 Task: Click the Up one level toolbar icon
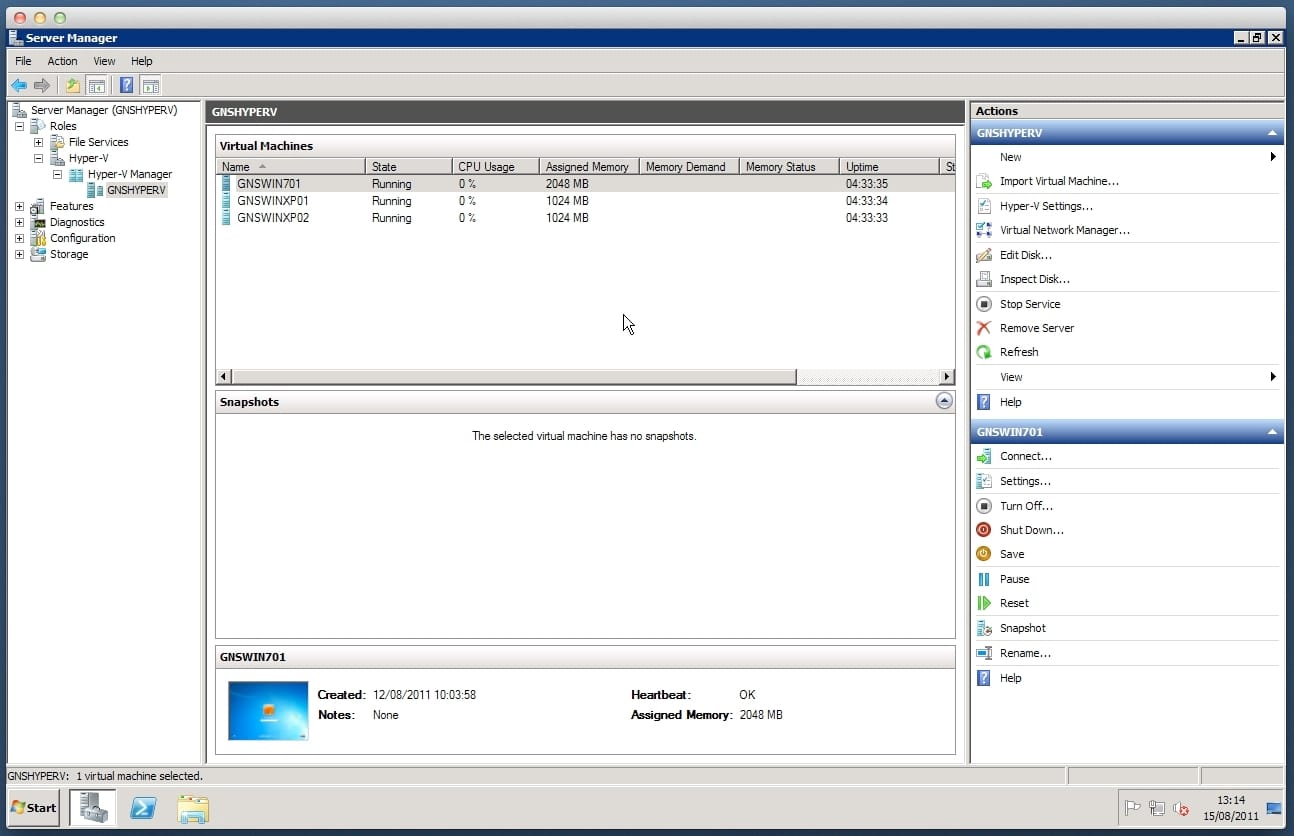(x=73, y=86)
